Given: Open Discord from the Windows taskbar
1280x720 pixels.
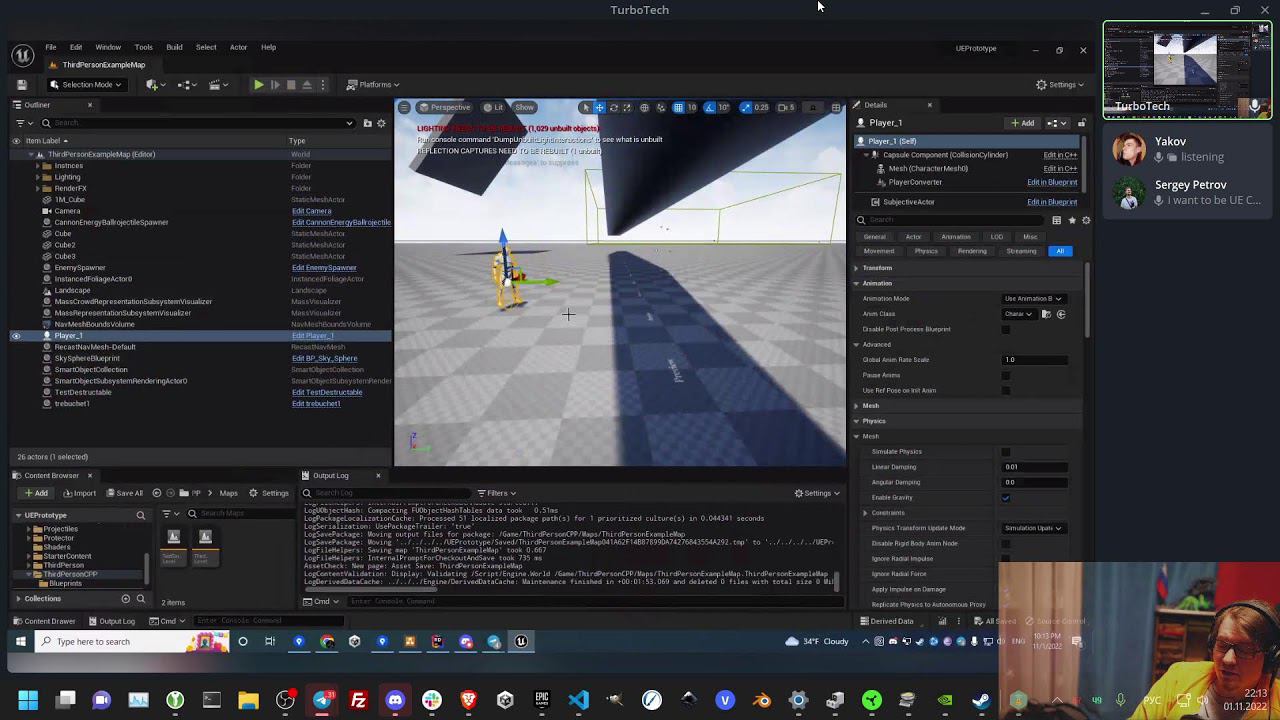Looking at the screenshot, I should point(395,700).
